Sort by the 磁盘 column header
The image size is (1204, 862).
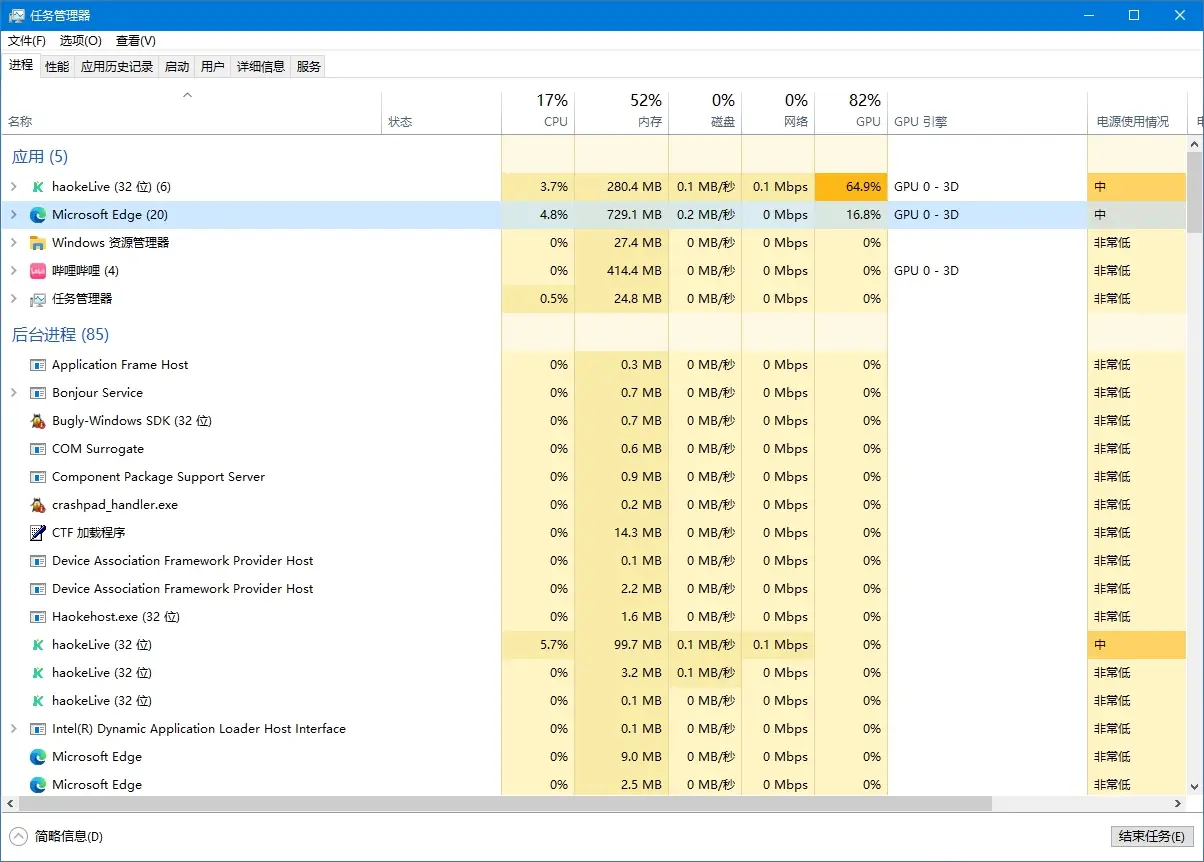[x=705, y=112]
